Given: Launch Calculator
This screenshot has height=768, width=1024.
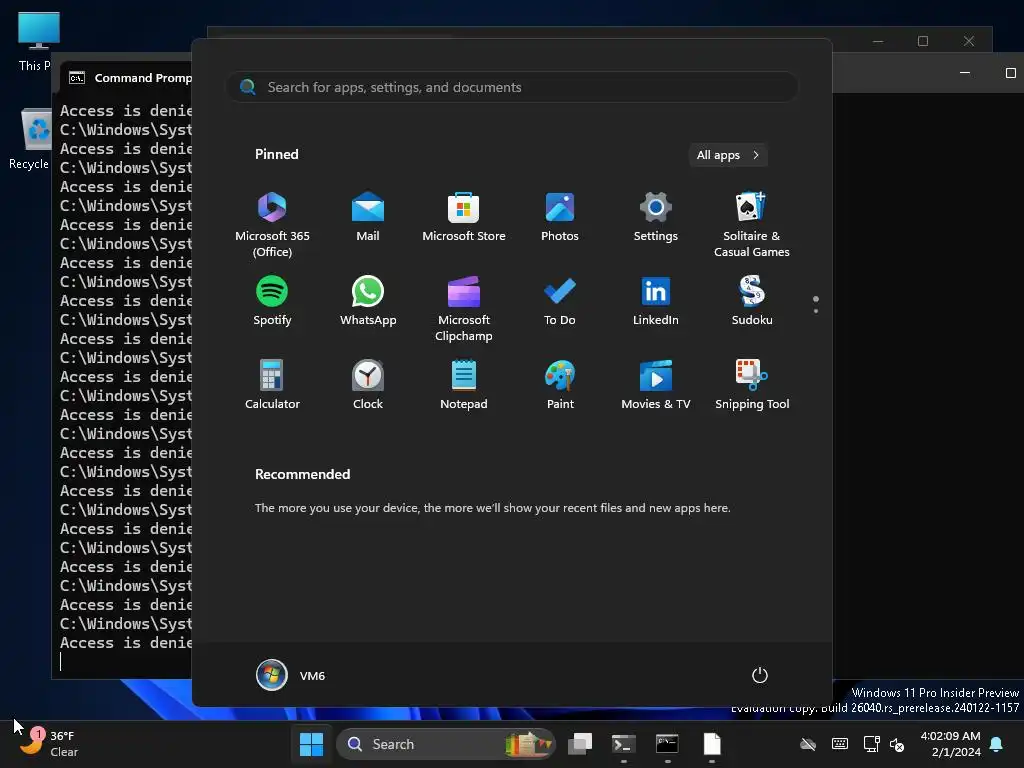Looking at the screenshot, I should 272,385.
